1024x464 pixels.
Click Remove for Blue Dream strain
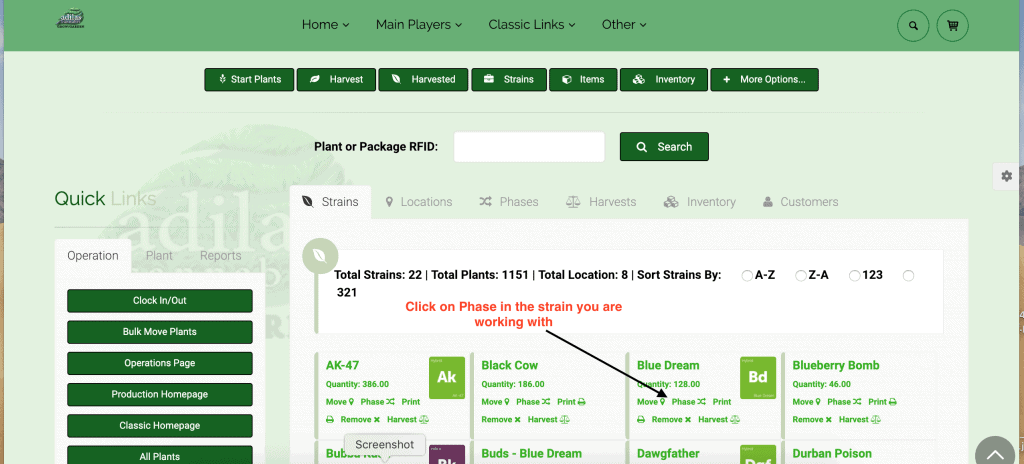[x=671, y=420]
